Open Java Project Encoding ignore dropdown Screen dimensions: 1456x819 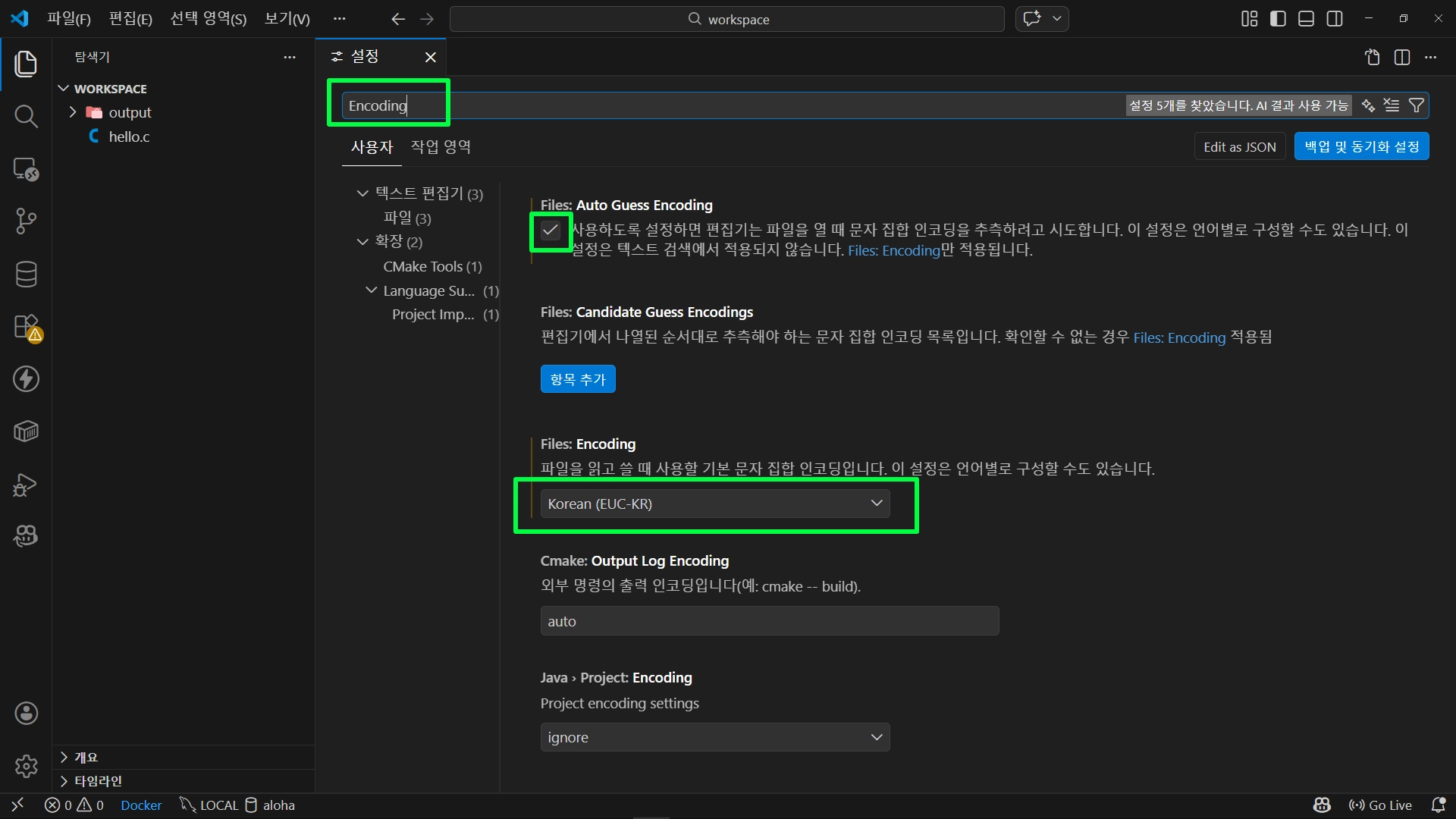[x=714, y=737]
